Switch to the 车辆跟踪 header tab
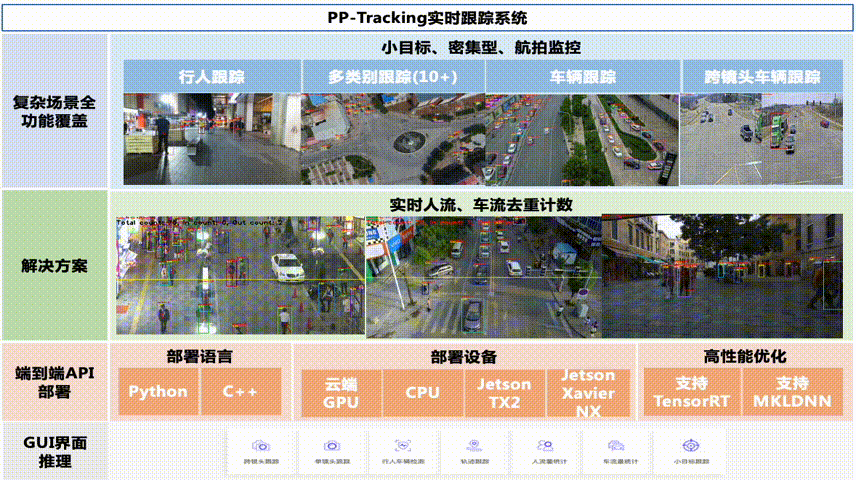This screenshot has width=856, height=480. (582, 76)
